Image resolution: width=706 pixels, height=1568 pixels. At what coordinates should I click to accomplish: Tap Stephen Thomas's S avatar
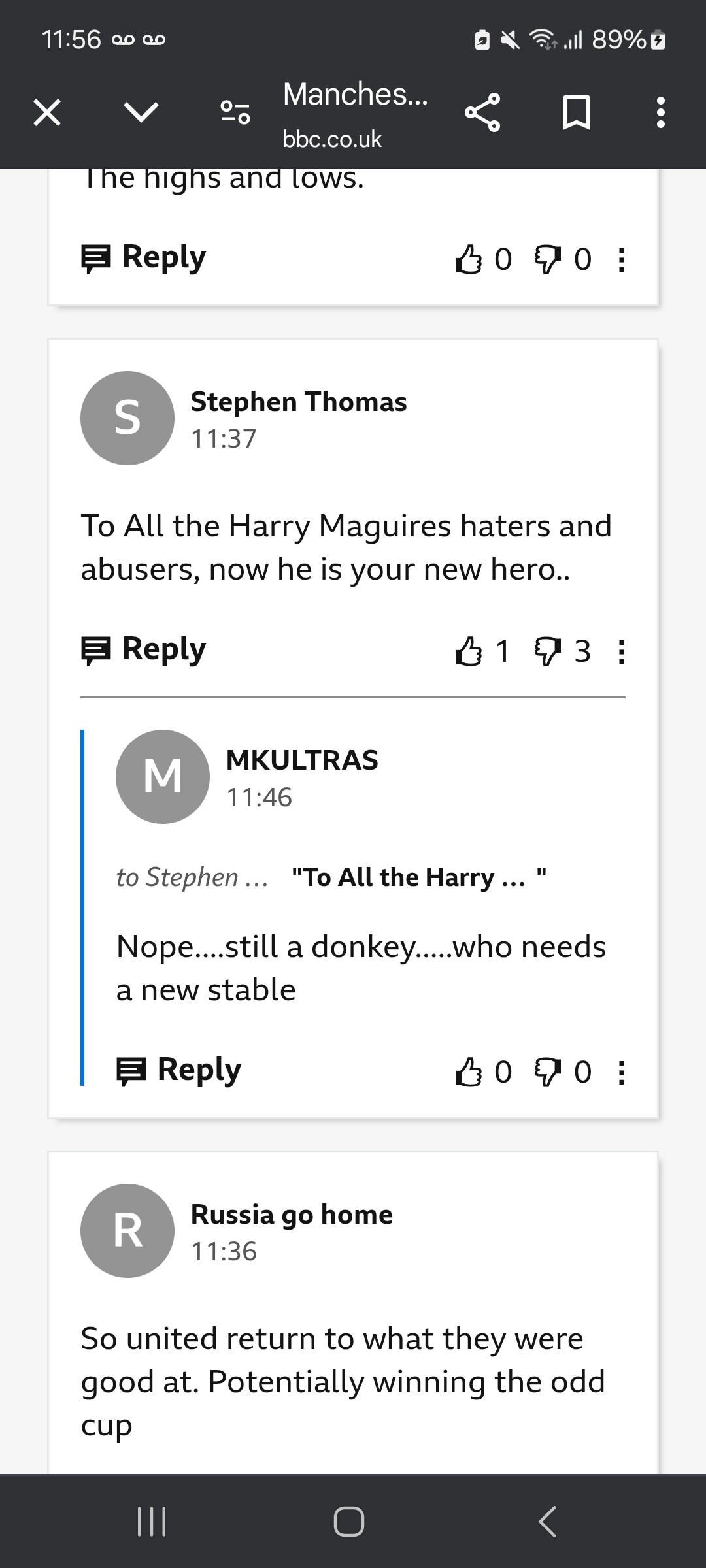127,418
